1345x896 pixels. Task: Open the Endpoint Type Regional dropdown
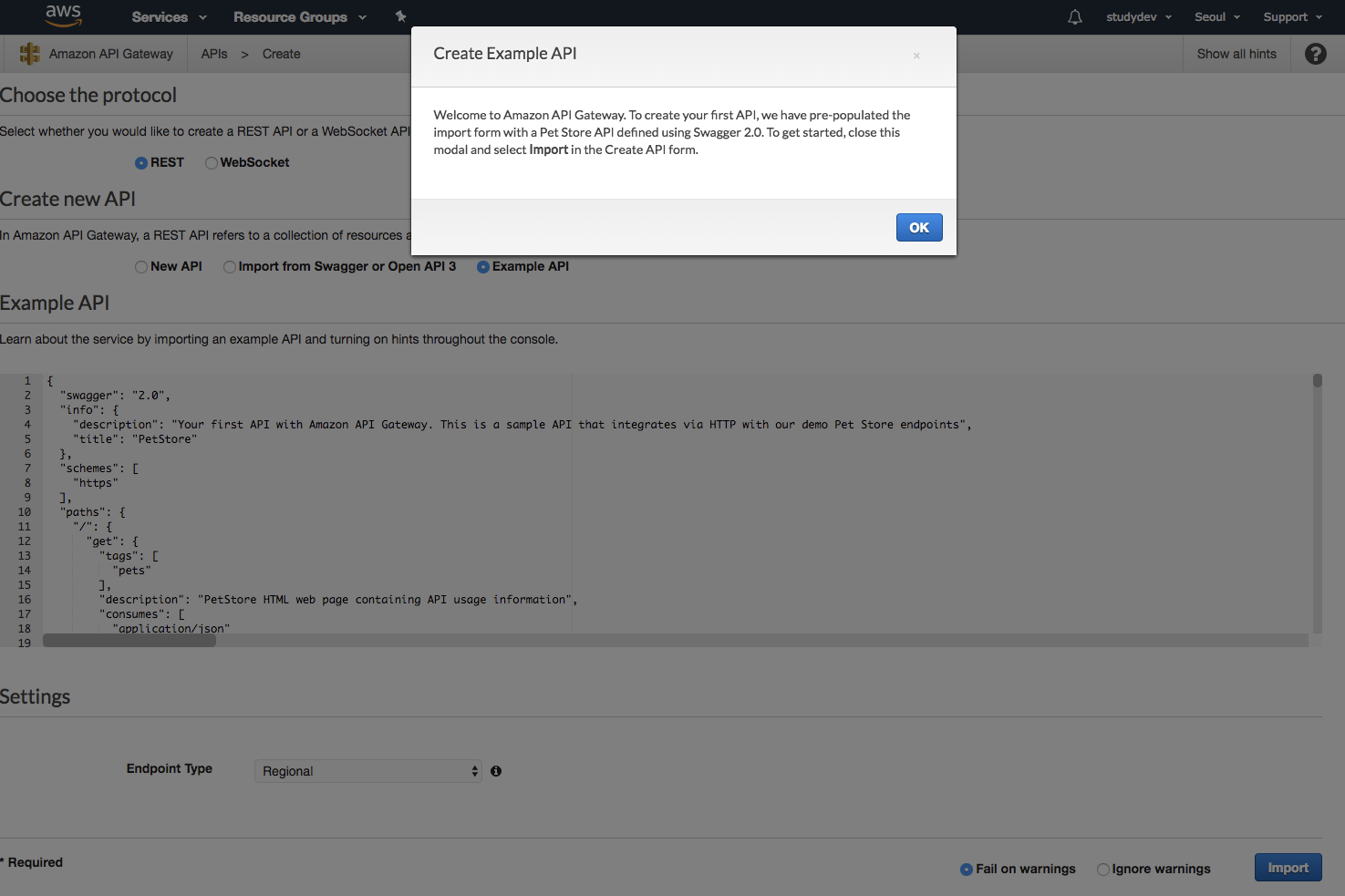(368, 771)
